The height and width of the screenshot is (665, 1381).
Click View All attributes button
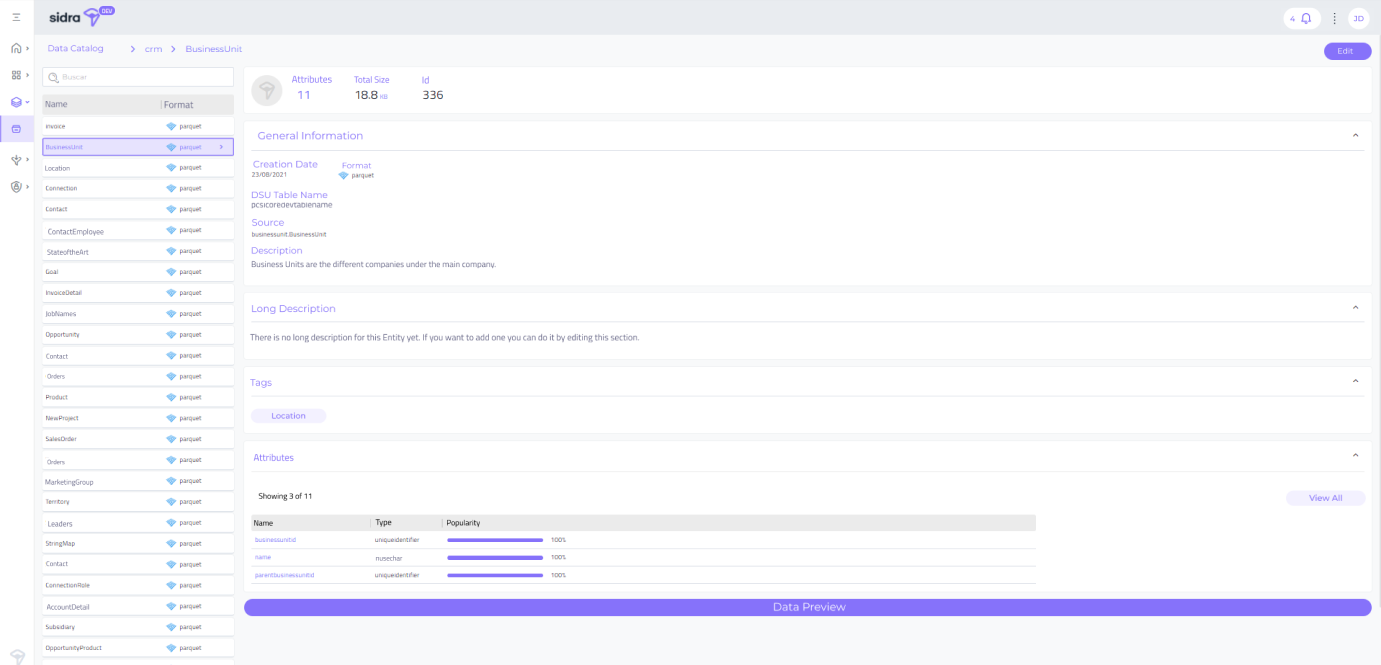point(1325,498)
